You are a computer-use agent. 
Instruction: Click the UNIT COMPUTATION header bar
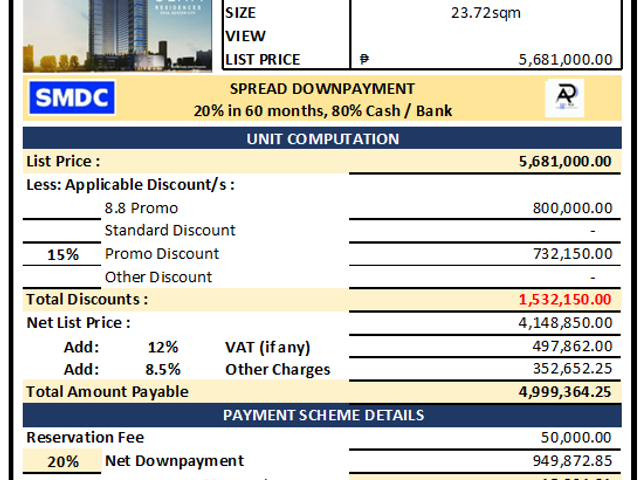click(322, 138)
